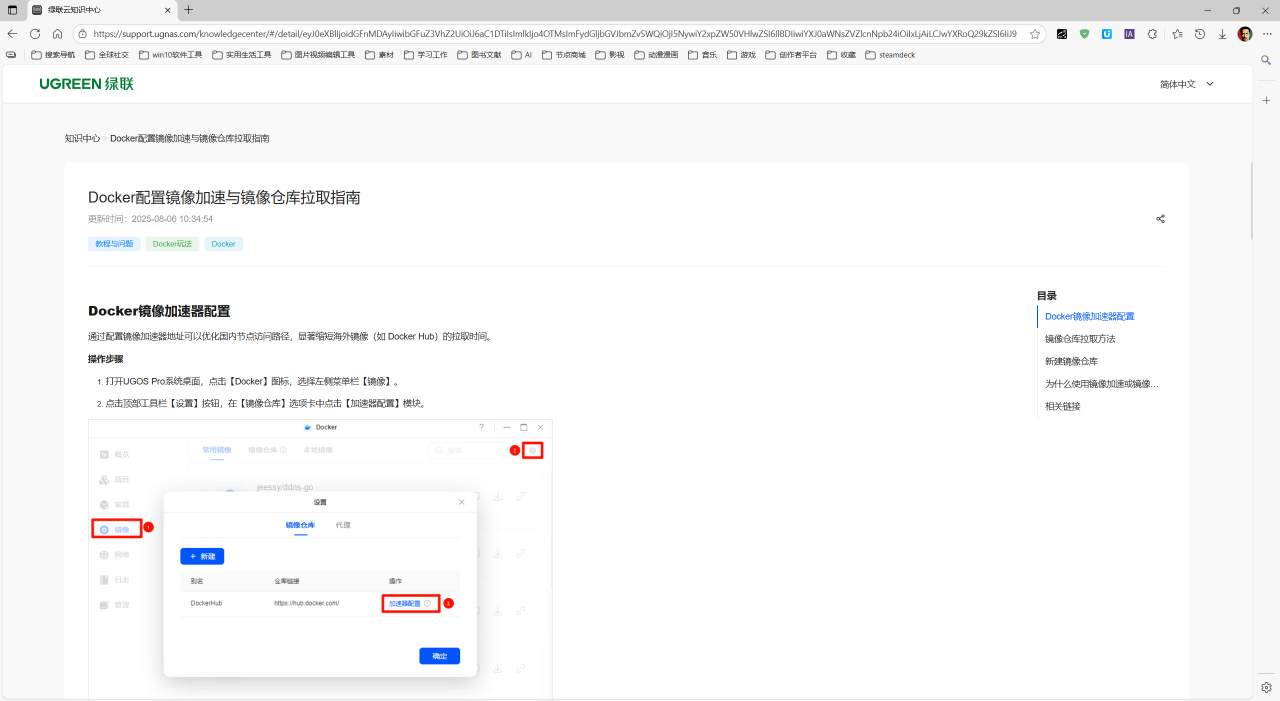Click the 更新时间 2025-08-06 10:34:54 text
The image size is (1280, 701).
[150, 219]
